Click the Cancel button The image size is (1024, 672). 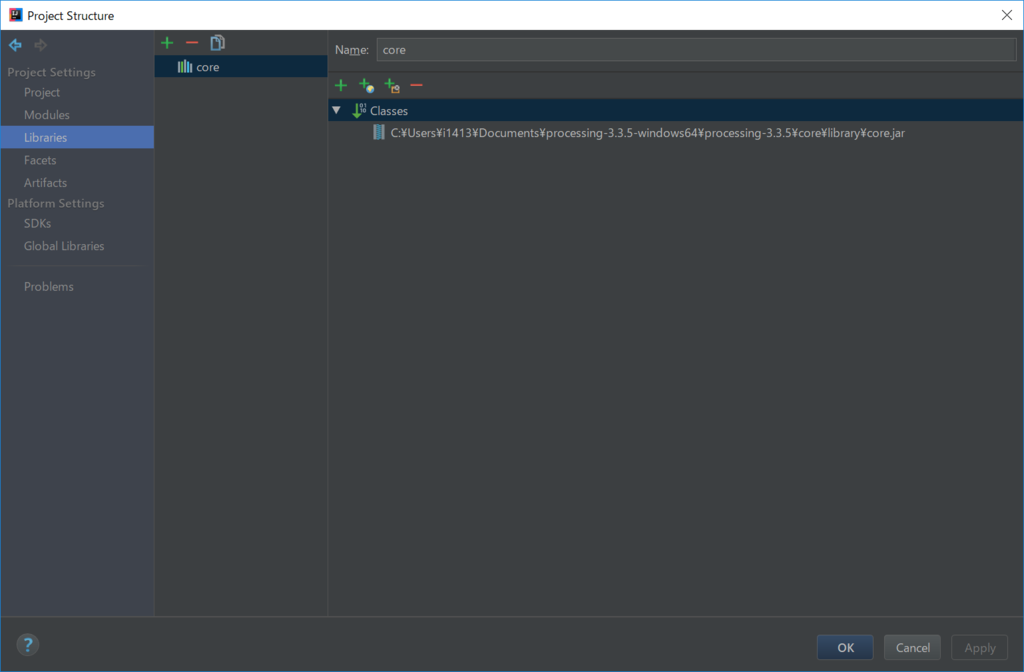[912, 647]
